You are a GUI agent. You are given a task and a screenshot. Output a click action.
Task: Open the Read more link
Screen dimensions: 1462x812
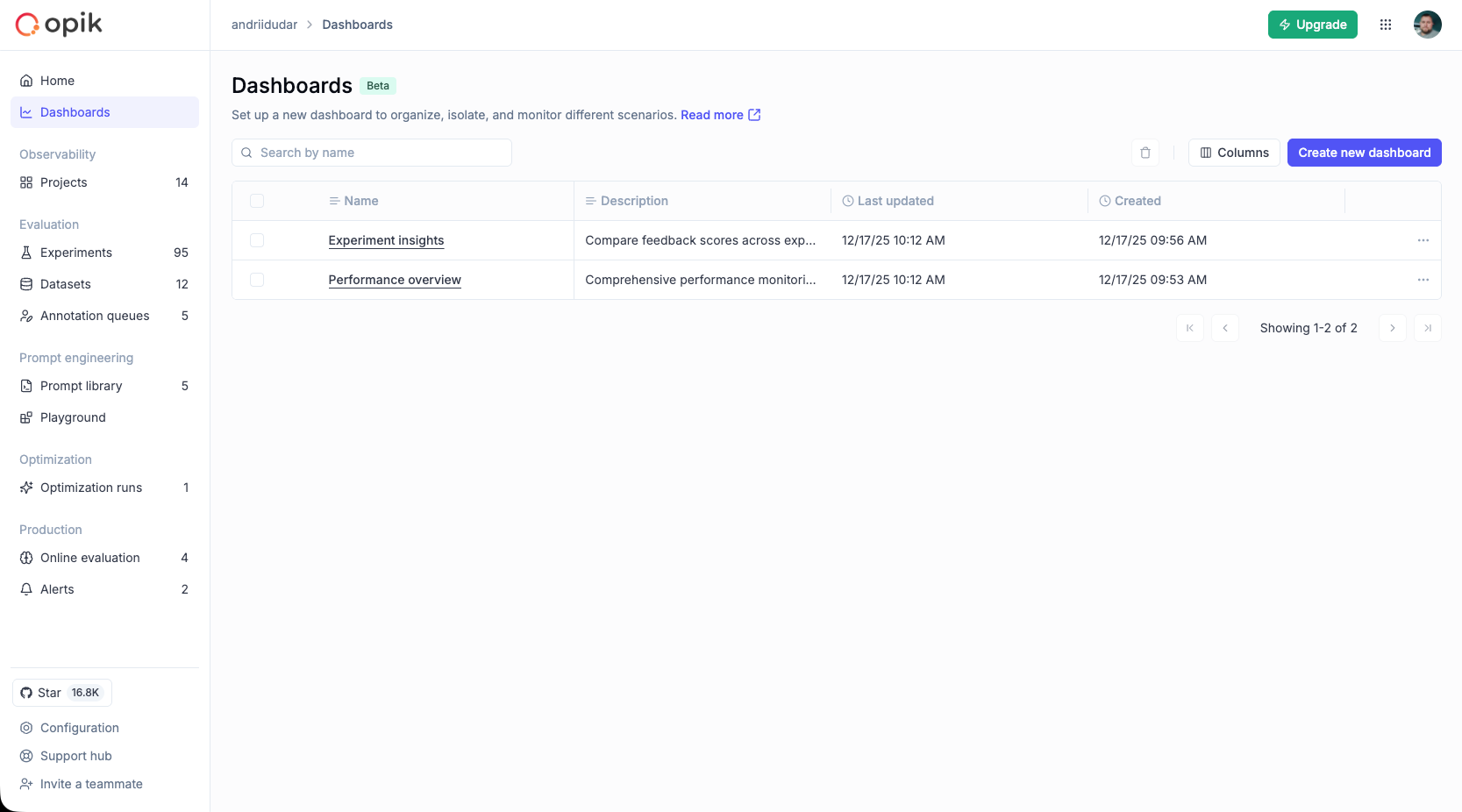pyautogui.click(x=713, y=115)
